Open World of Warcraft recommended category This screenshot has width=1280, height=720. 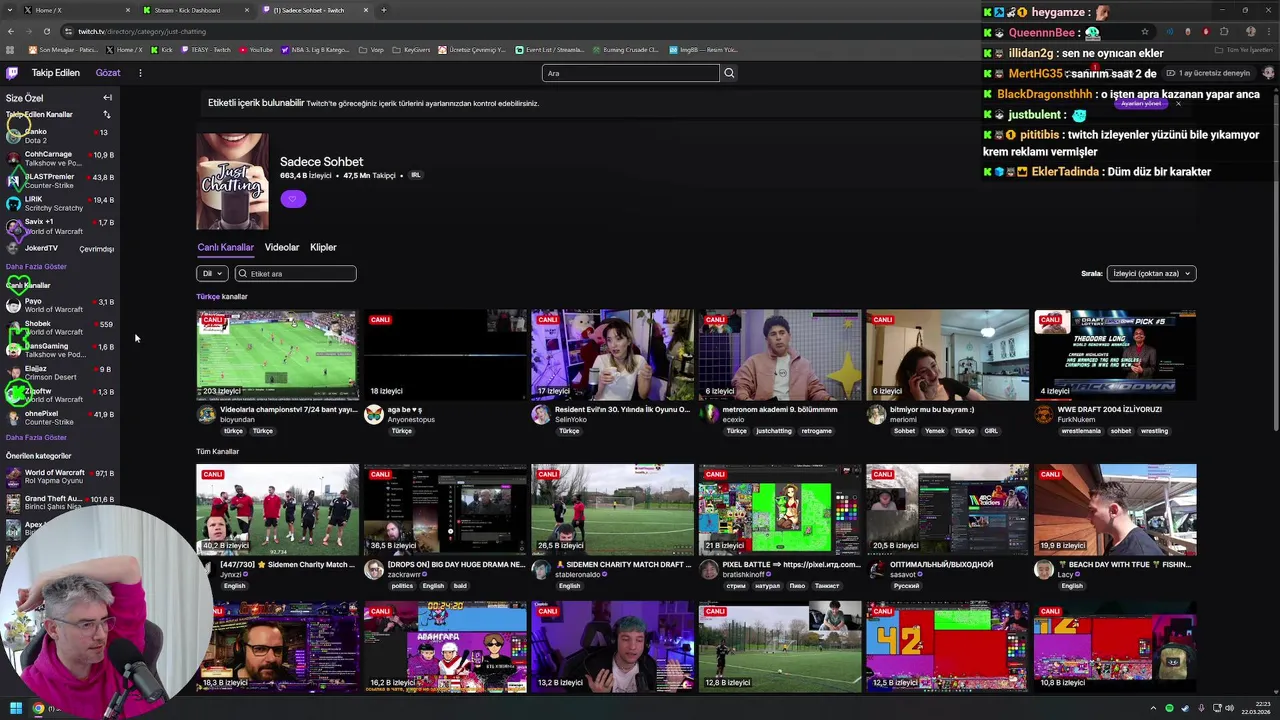59,476
